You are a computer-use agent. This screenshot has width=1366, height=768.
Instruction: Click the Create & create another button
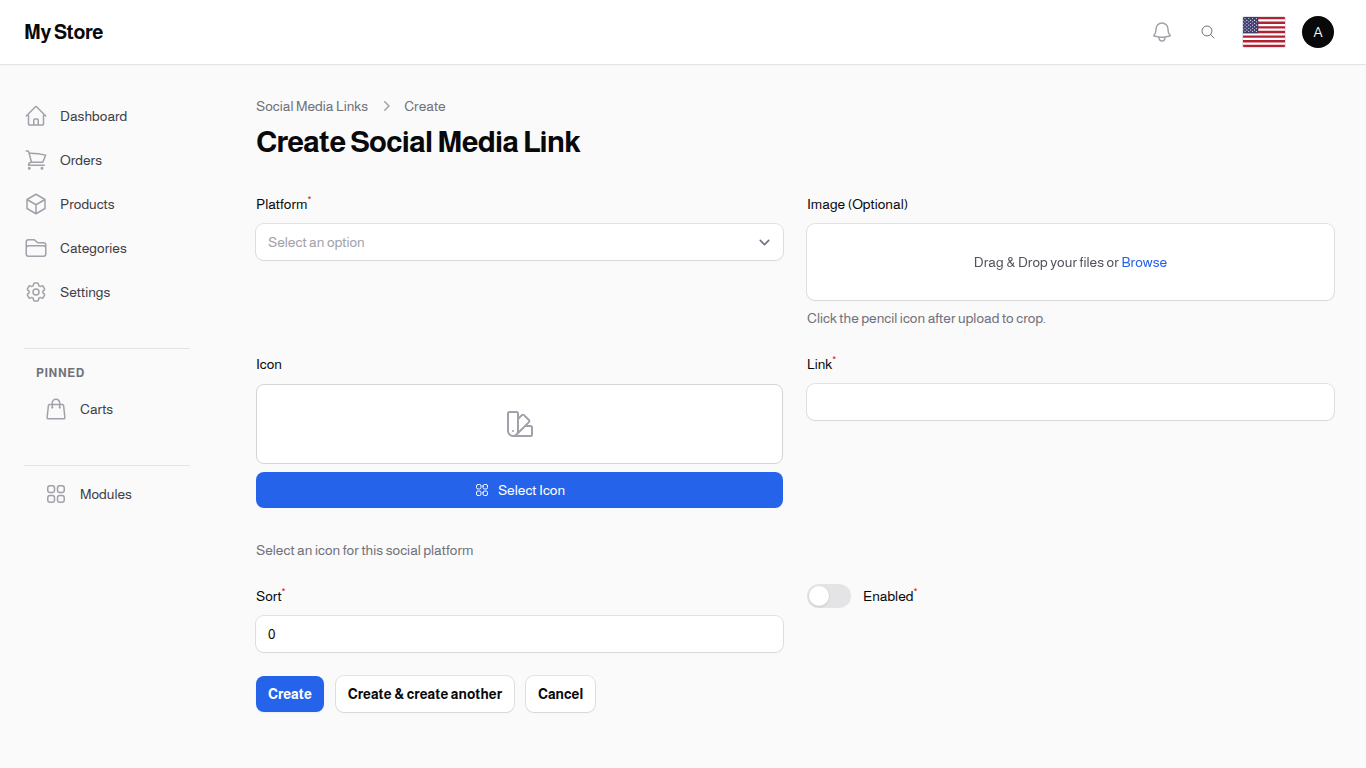tap(424, 694)
